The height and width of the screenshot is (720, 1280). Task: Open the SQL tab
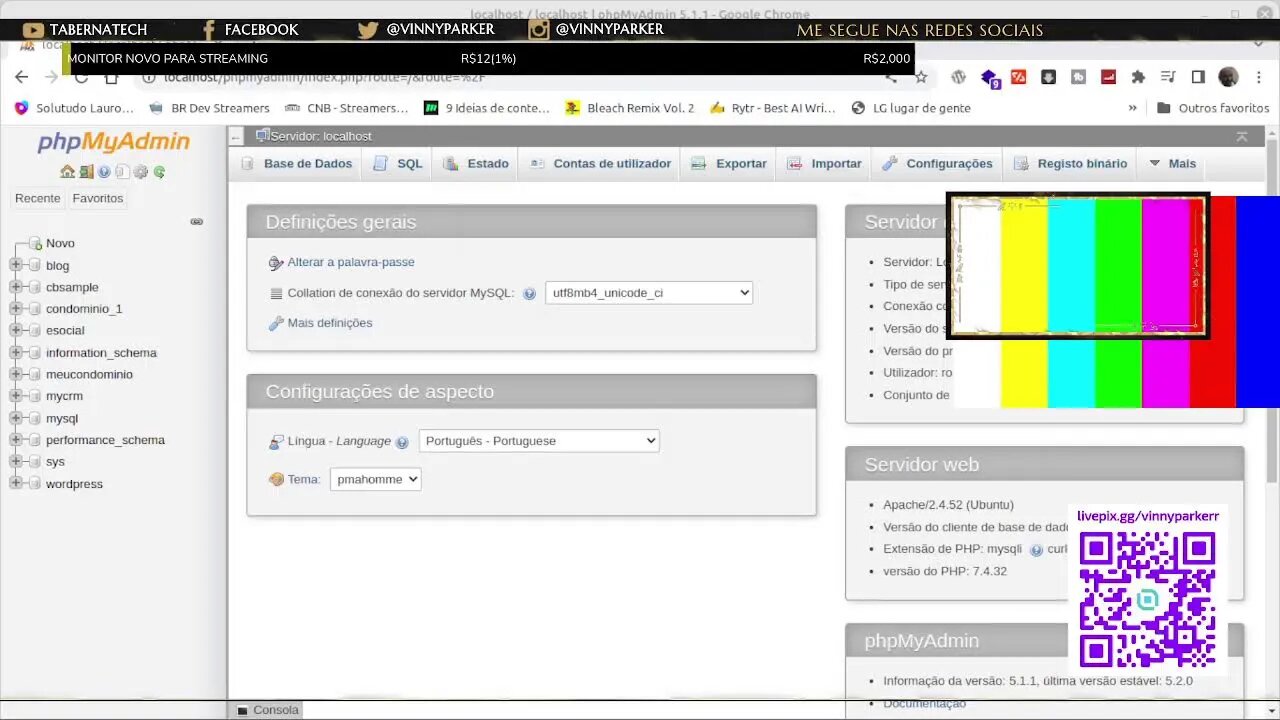[398, 164]
